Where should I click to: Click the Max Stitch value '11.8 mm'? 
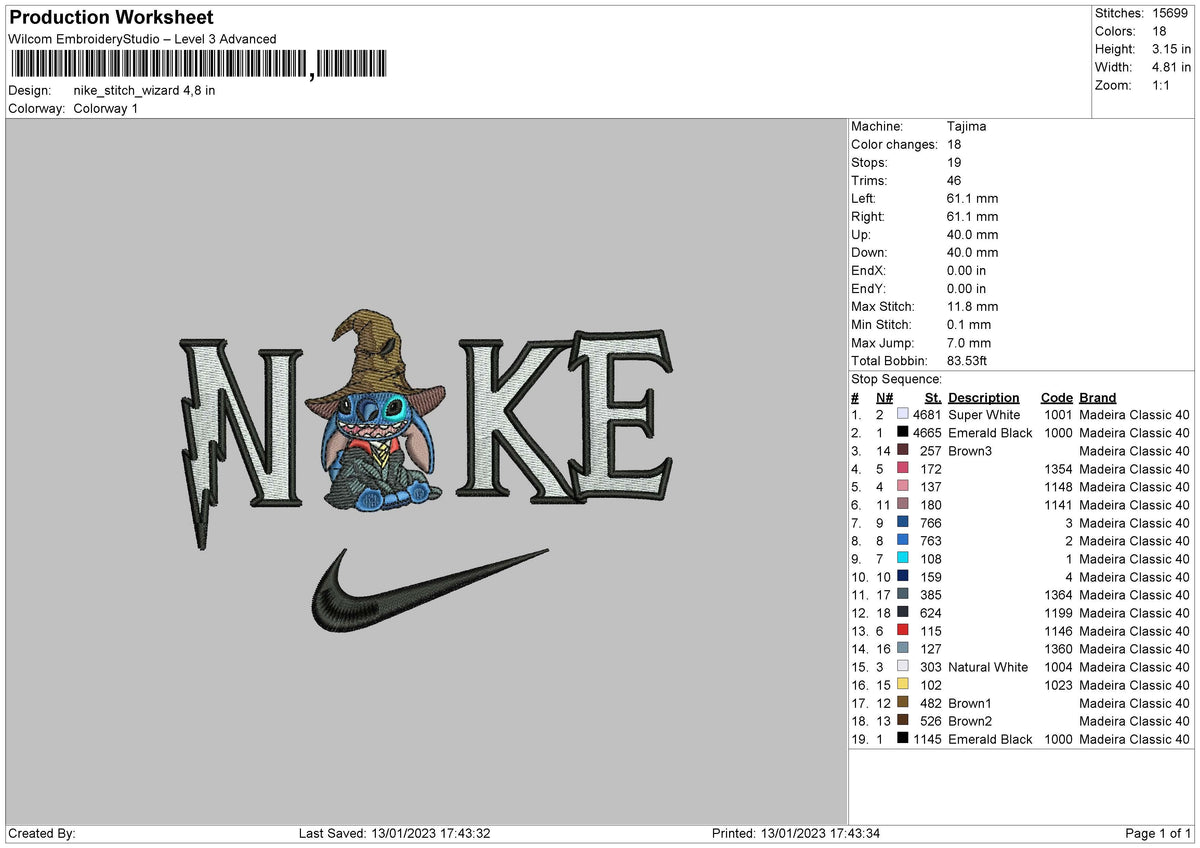pyautogui.click(x=972, y=306)
